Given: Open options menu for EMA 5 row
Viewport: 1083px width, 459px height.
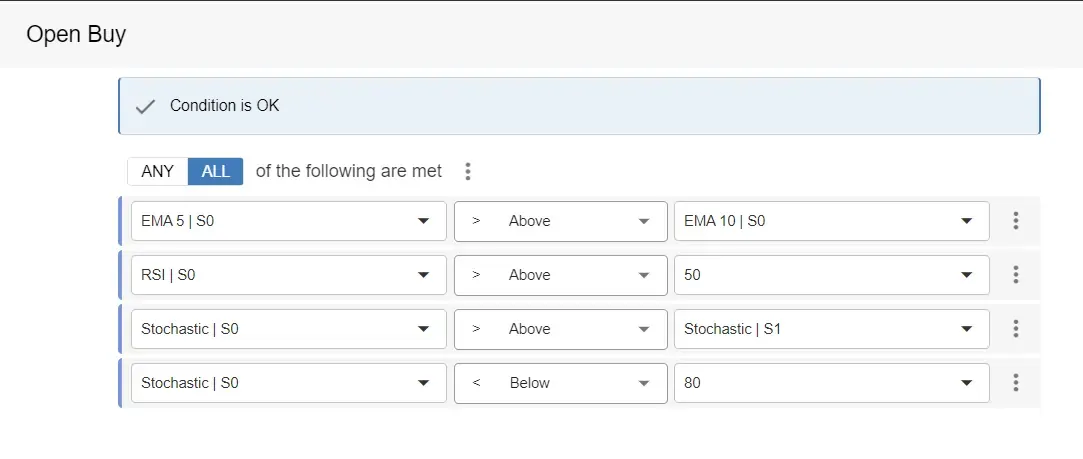Looking at the screenshot, I should (x=1015, y=221).
